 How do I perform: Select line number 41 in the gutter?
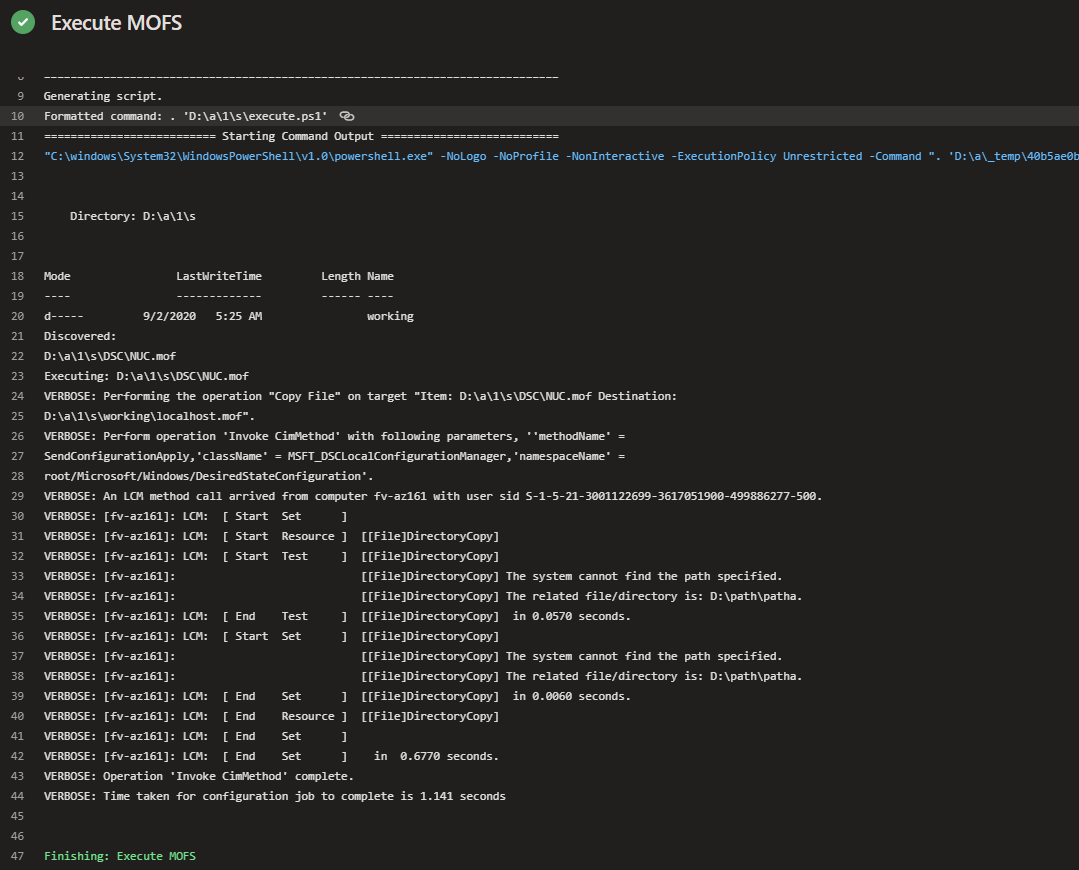click(18, 736)
